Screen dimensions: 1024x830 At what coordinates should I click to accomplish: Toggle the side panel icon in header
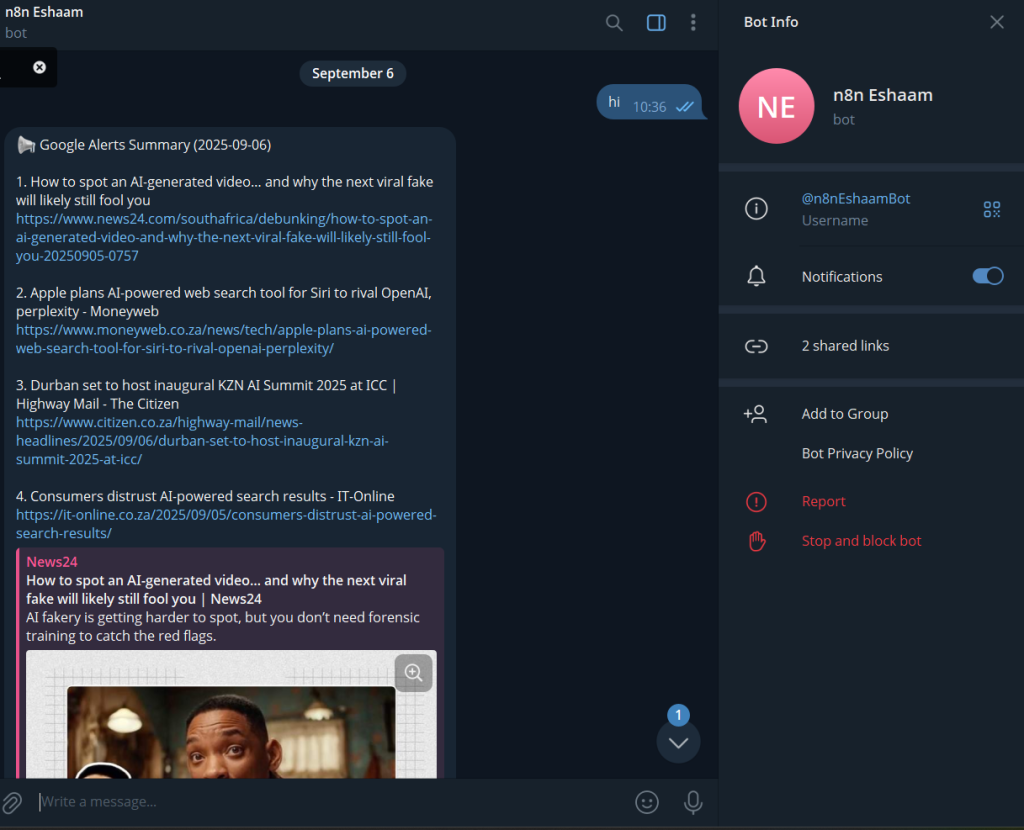tap(656, 22)
